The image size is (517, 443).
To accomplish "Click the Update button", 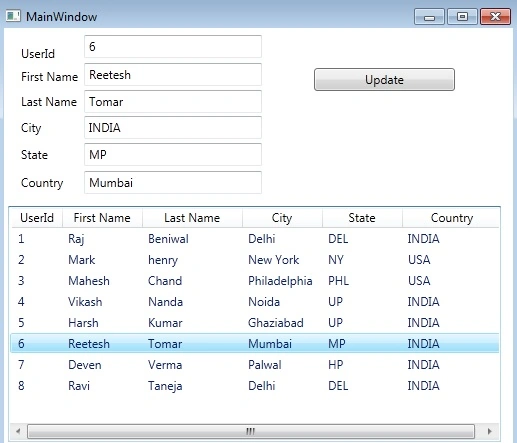I will click(x=384, y=80).
